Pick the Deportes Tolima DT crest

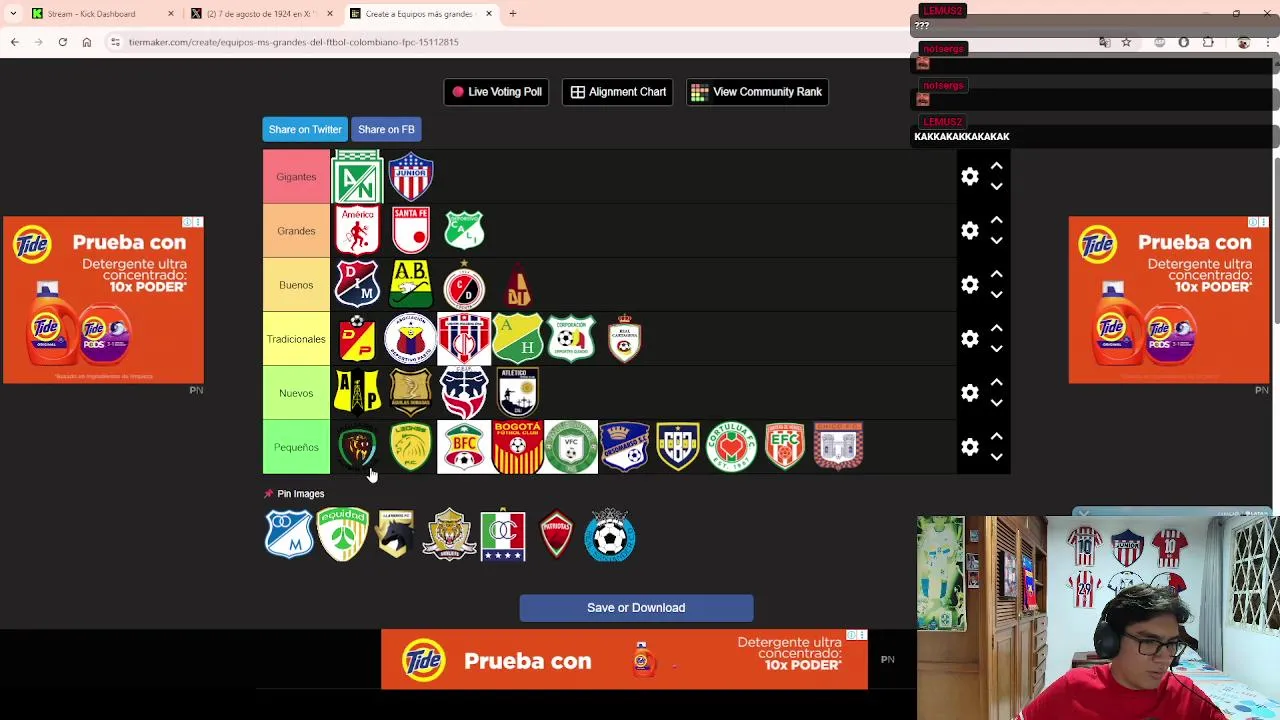(518, 285)
